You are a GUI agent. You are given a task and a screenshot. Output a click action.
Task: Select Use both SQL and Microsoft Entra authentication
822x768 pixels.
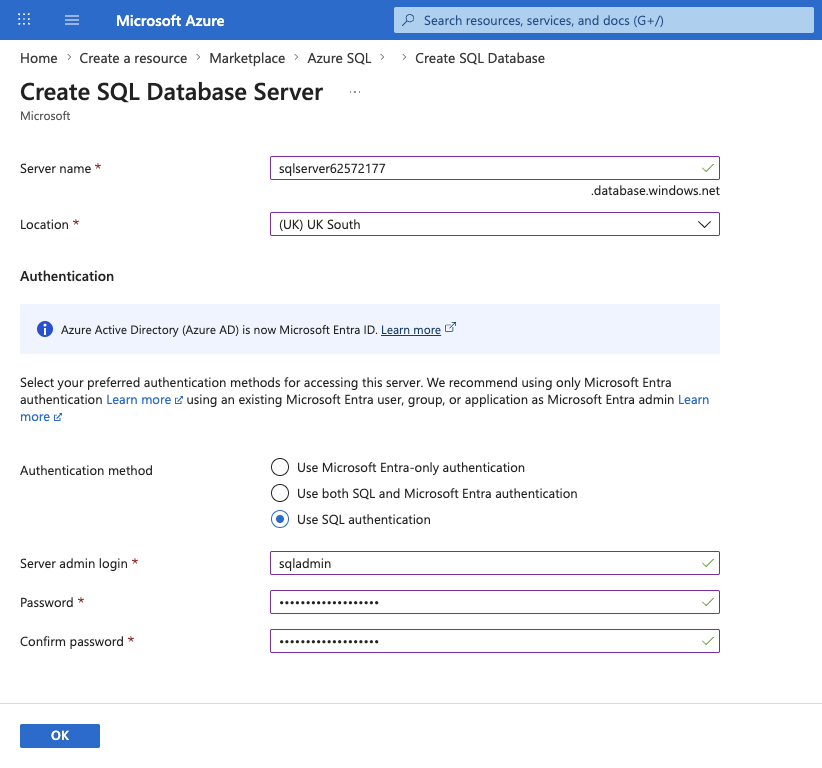point(280,493)
